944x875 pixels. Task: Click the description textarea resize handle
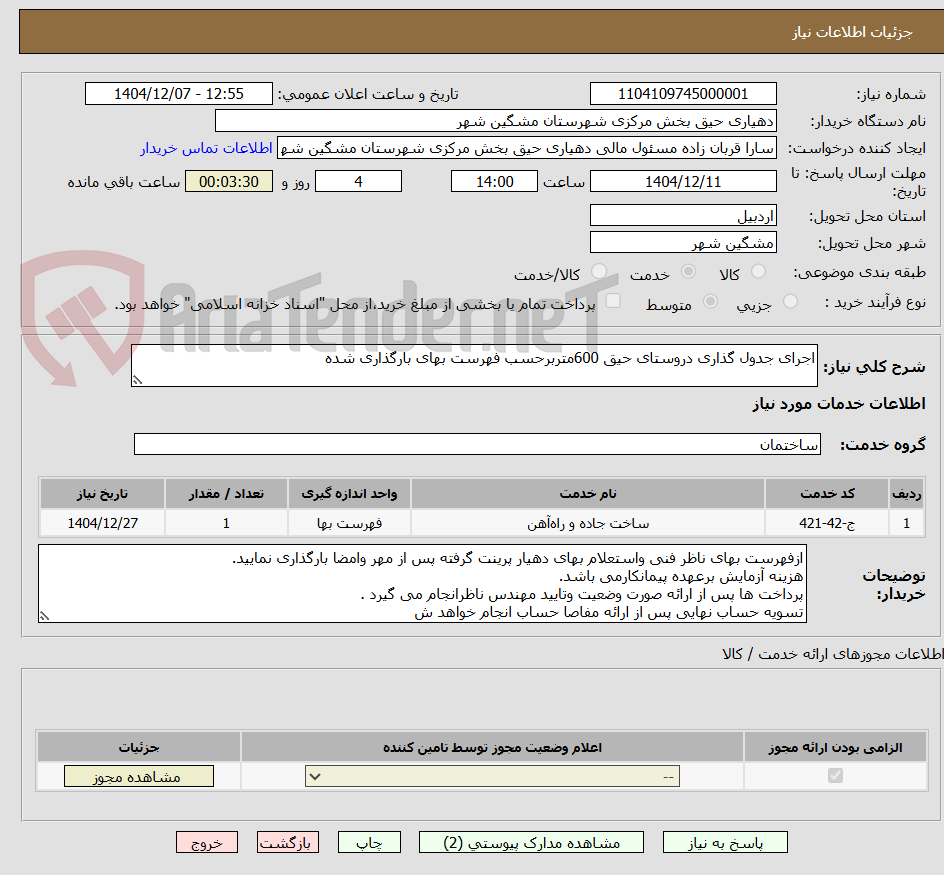click(137, 380)
